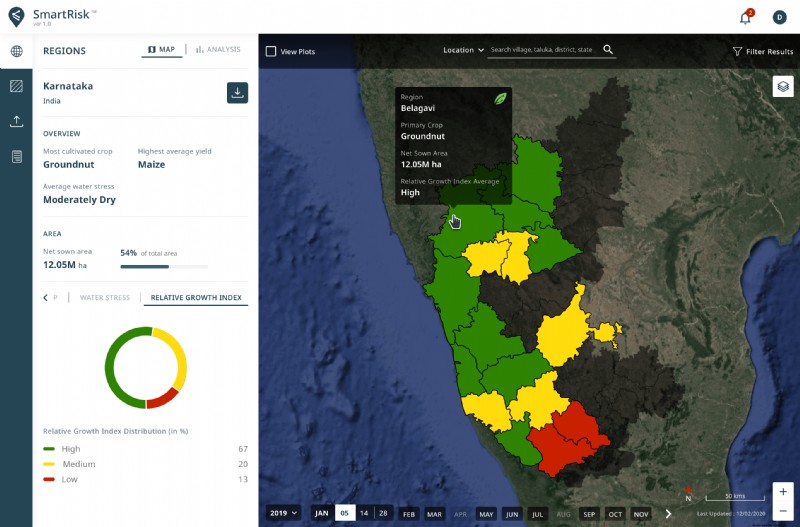800x527 pixels.
Task: Go to previous overview tab chevron
Action: click(45, 297)
